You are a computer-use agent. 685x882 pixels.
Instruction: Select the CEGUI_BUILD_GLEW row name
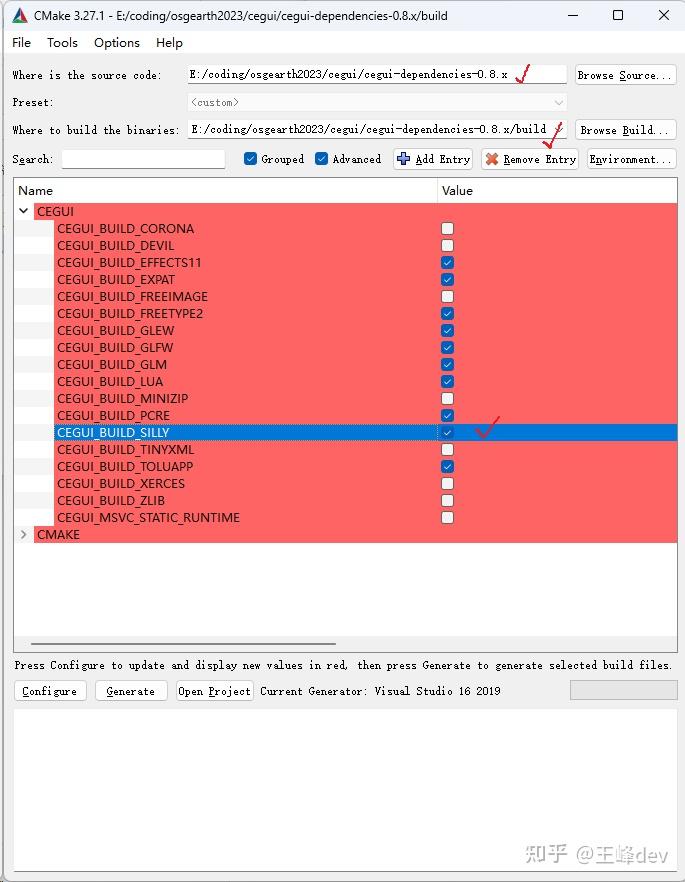115,330
